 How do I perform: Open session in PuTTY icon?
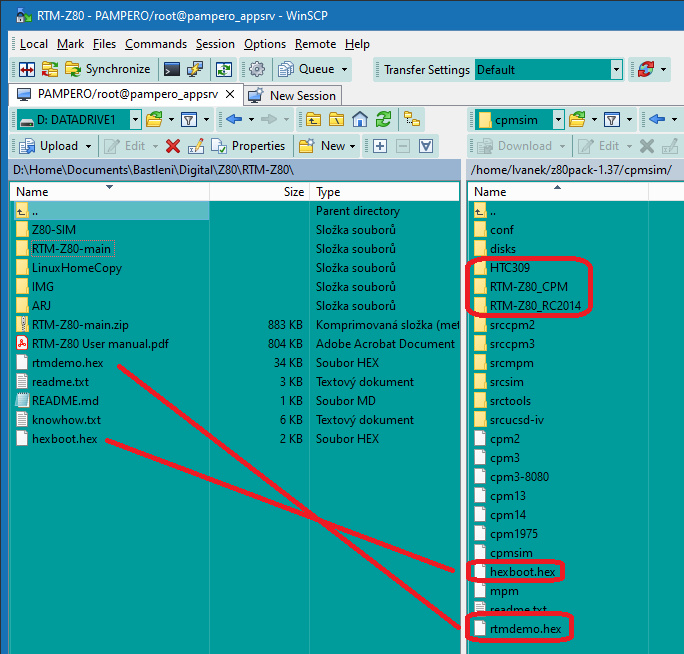tap(195, 69)
